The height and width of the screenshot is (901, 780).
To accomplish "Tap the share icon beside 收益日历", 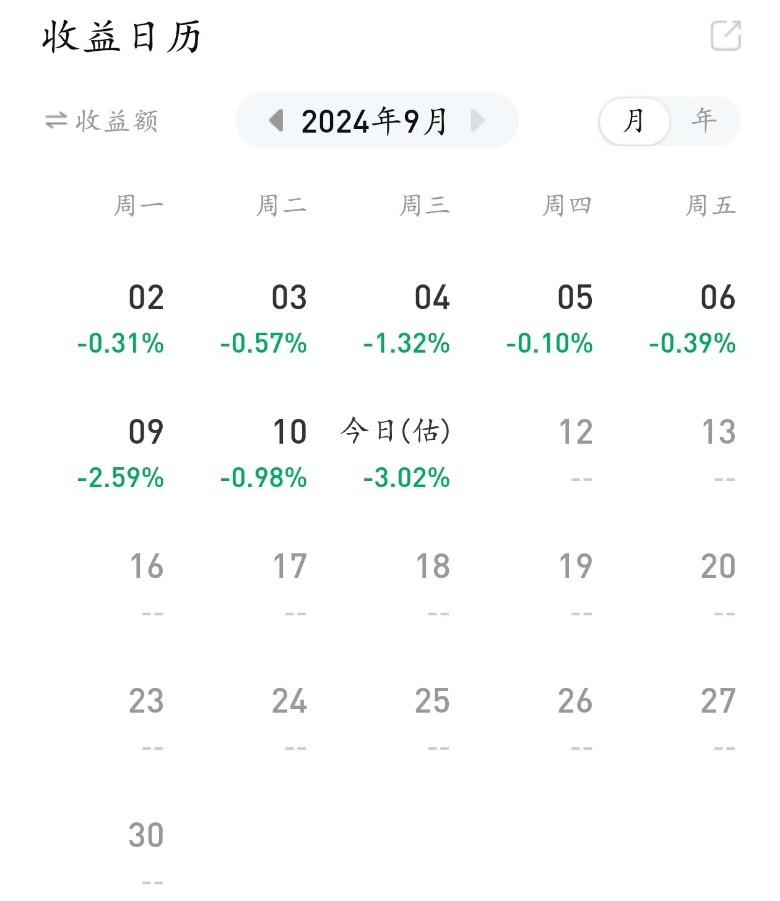I will pos(726,36).
